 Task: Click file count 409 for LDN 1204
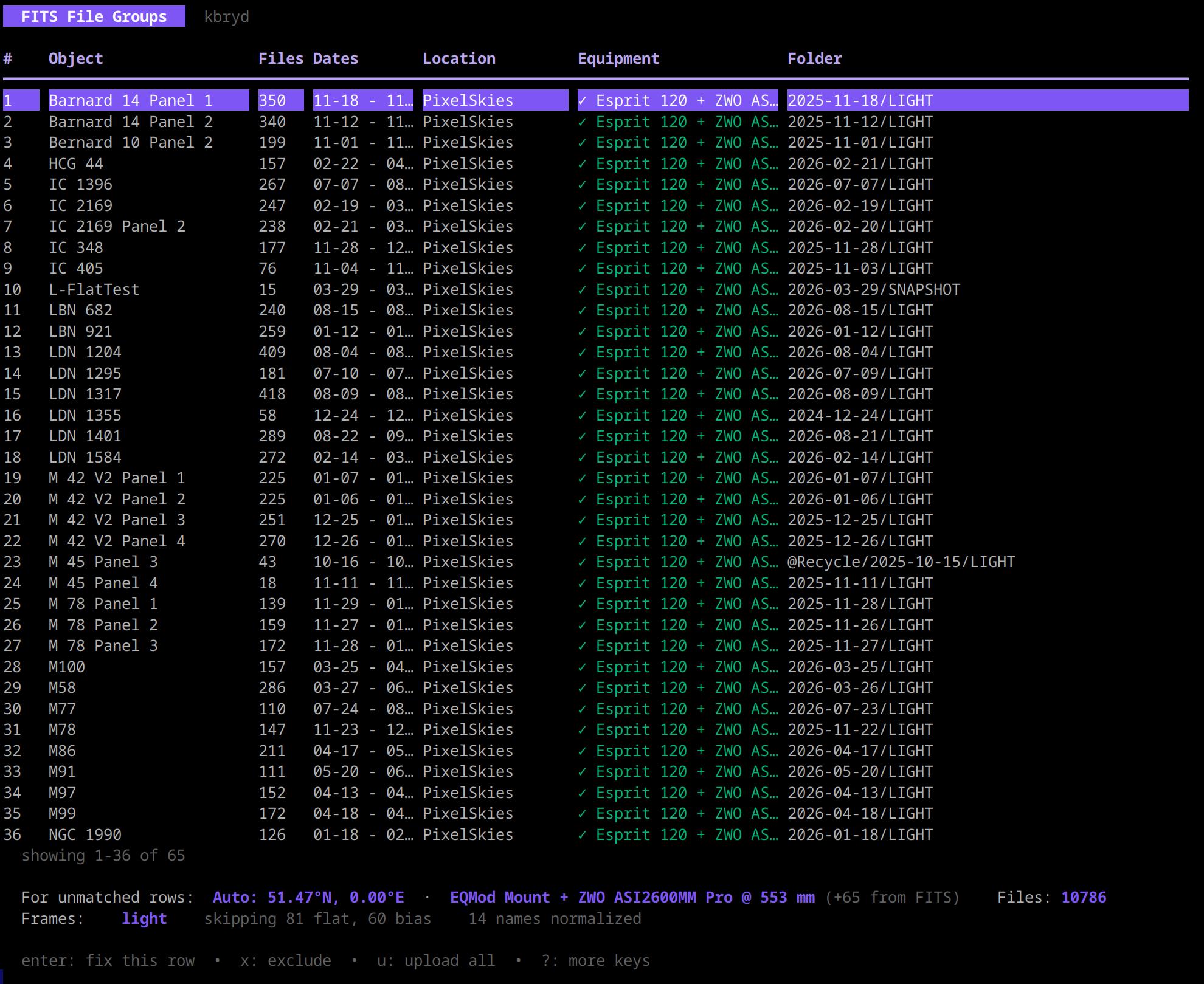[272, 352]
